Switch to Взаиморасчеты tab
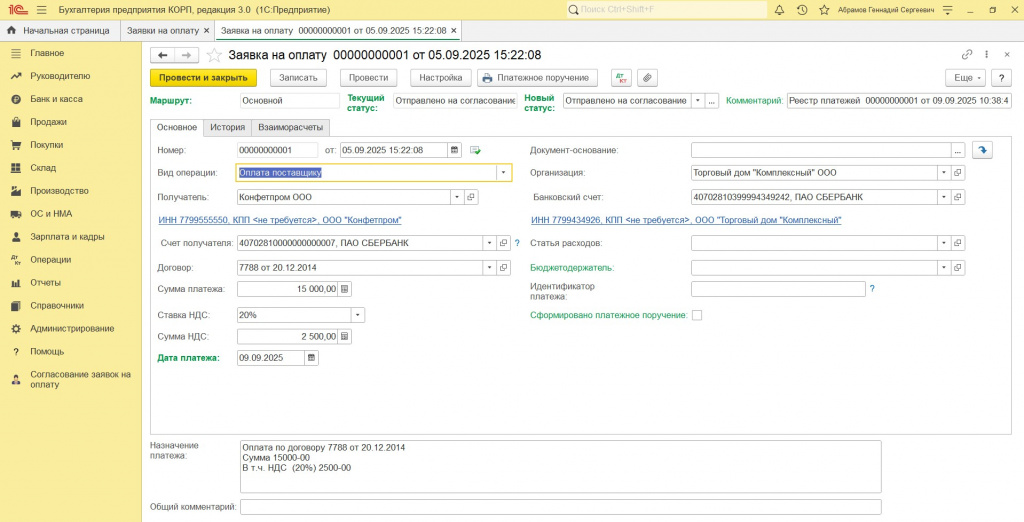Viewport: 1024px width, 522px height. pos(291,127)
